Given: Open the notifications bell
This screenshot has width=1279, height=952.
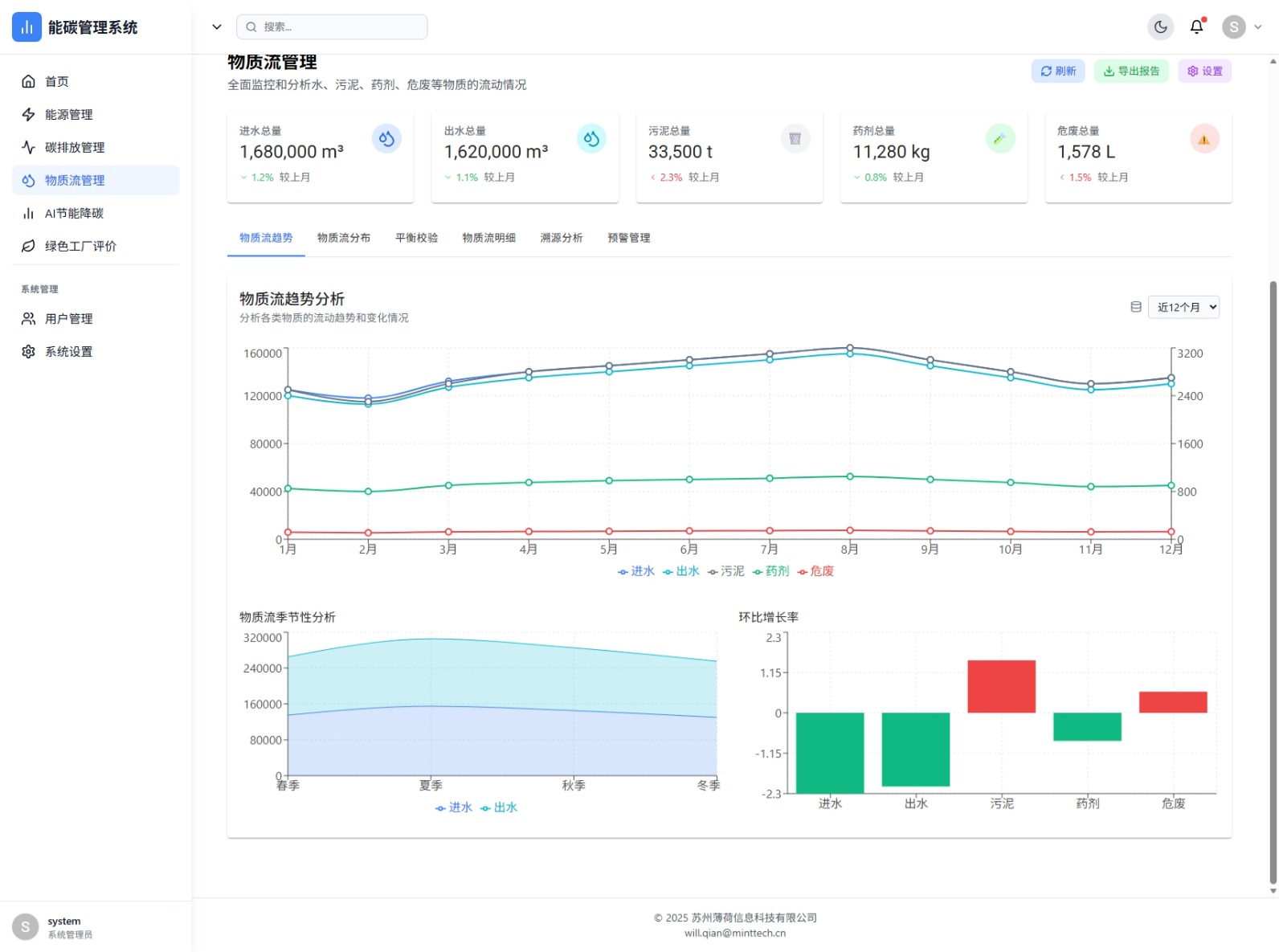Looking at the screenshot, I should (x=1196, y=27).
